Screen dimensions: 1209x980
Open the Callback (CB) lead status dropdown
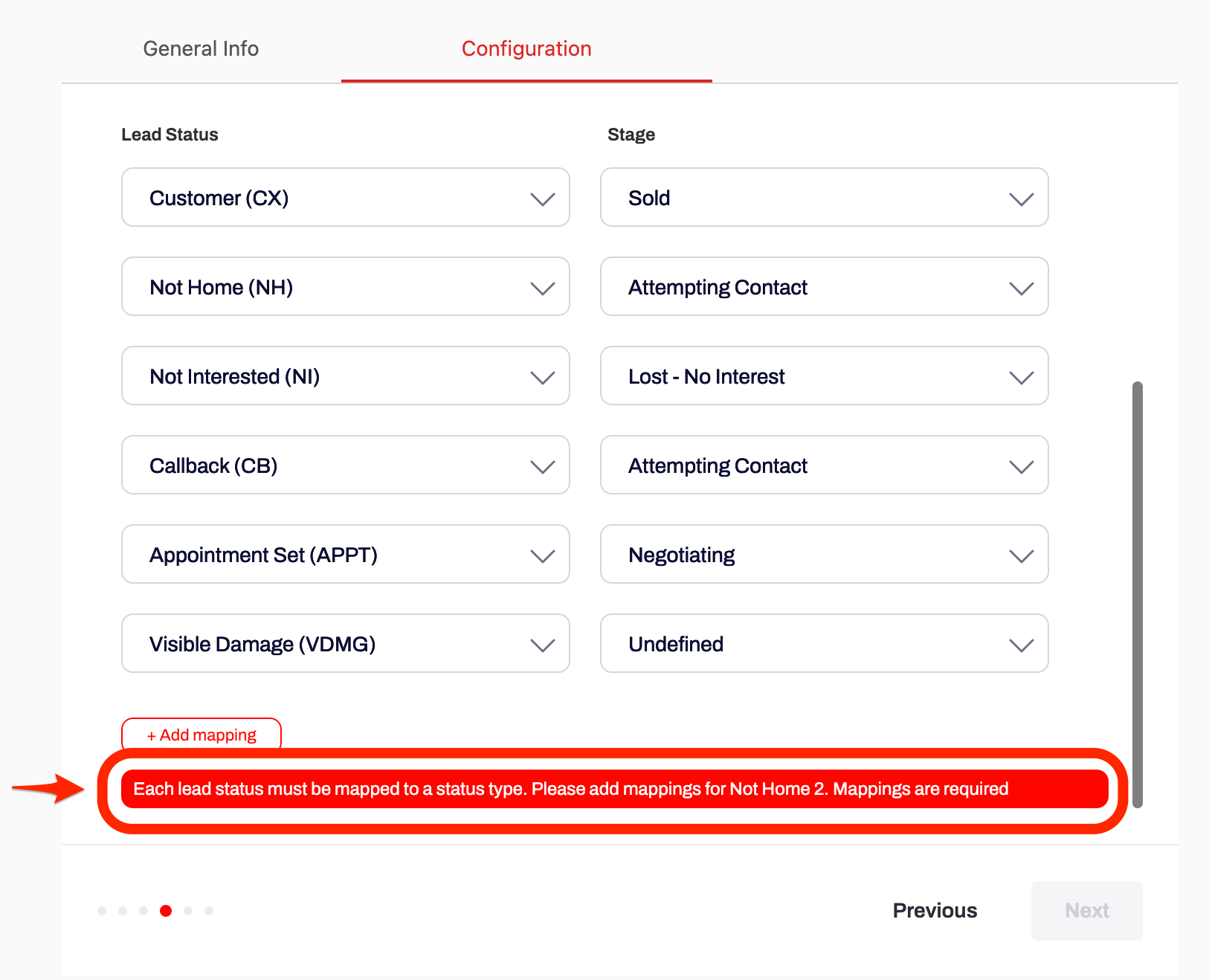pos(346,465)
